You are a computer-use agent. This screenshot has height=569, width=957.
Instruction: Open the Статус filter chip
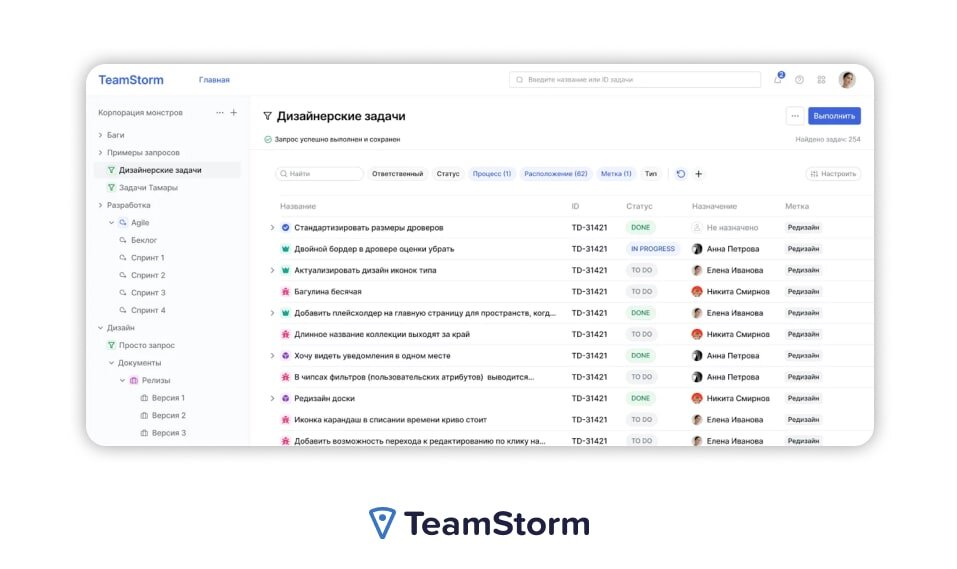coord(448,174)
